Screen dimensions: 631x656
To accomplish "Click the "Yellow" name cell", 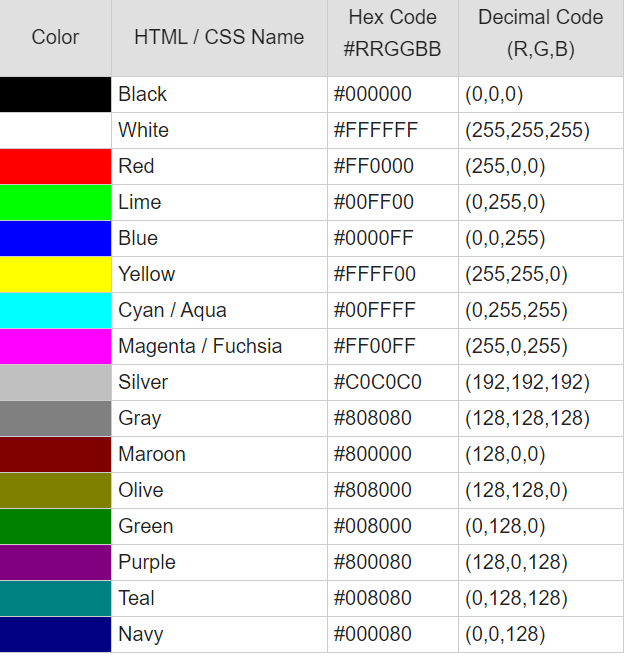I will point(220,274).
